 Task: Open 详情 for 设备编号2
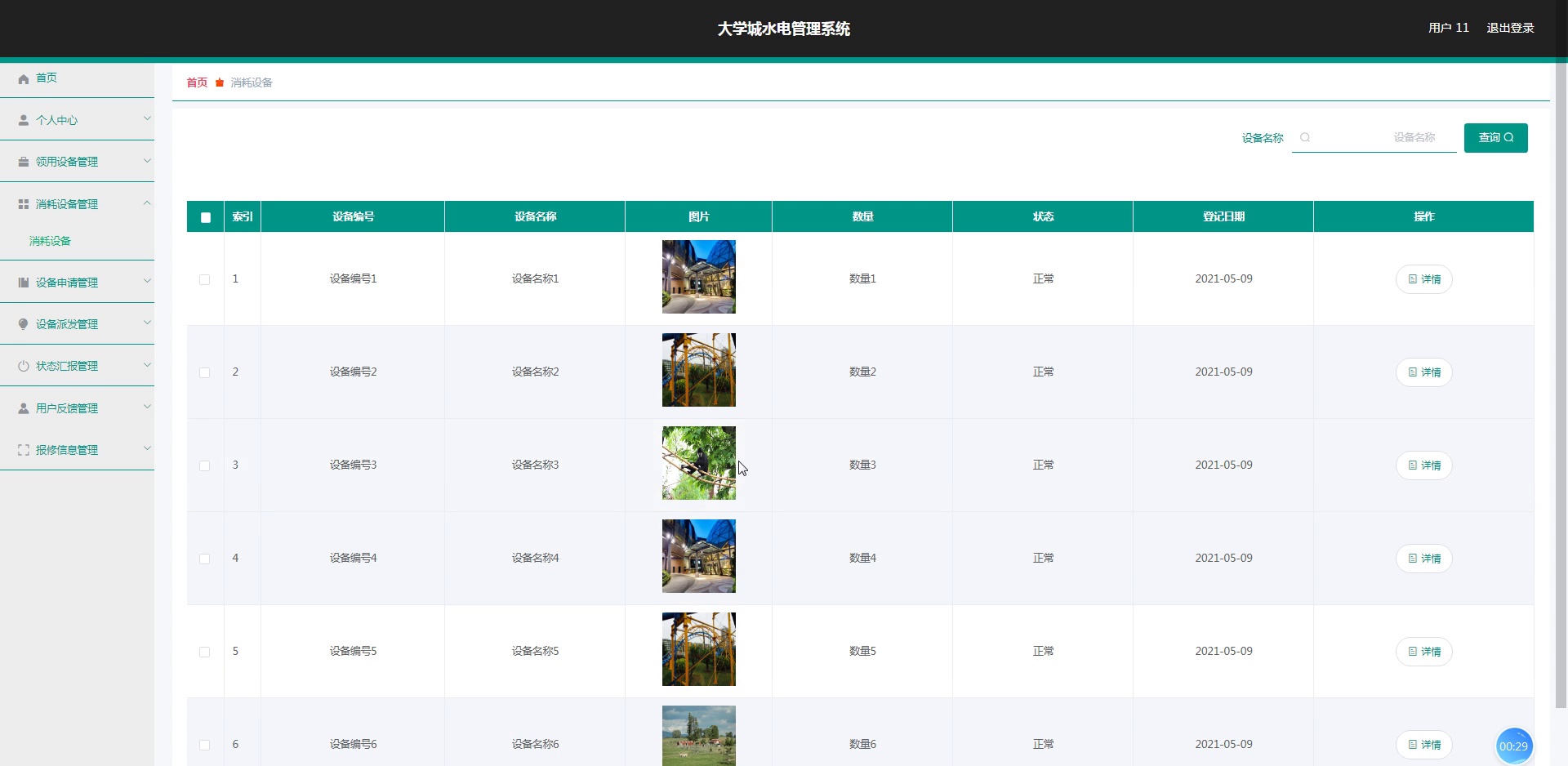point(1423,372)
